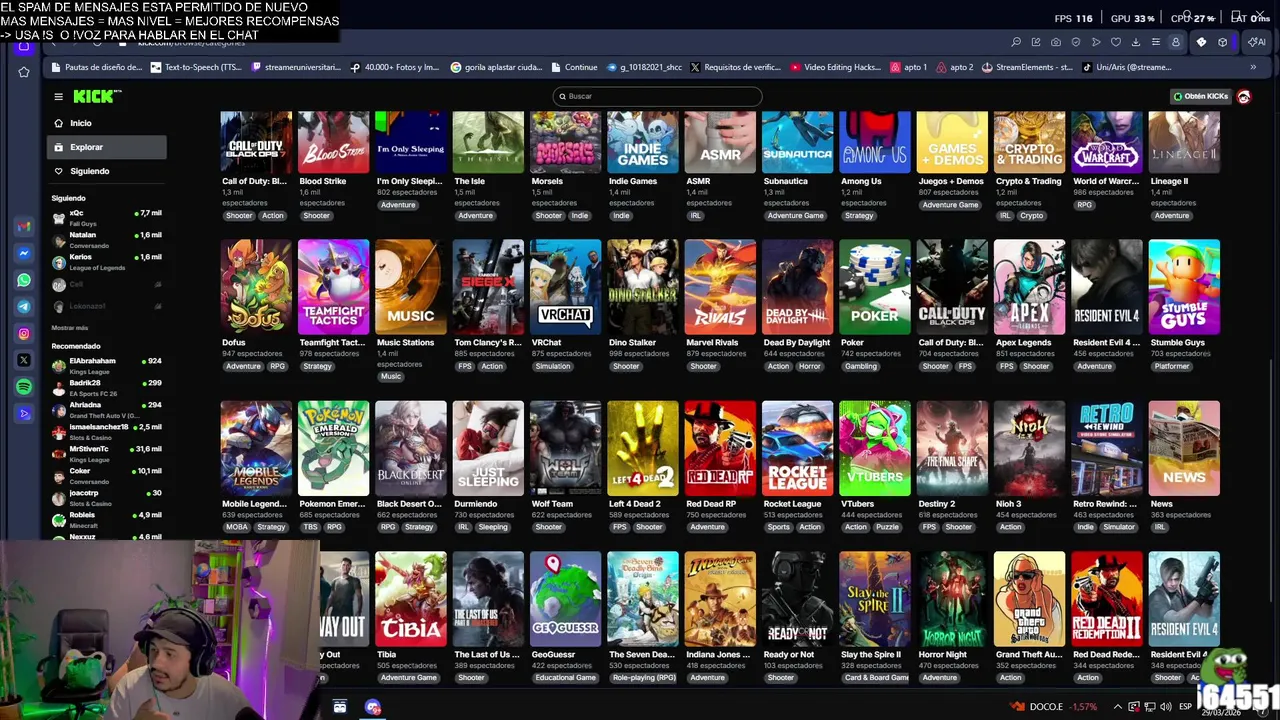Click the cube extensions toolbar icon

point(1222,42)
